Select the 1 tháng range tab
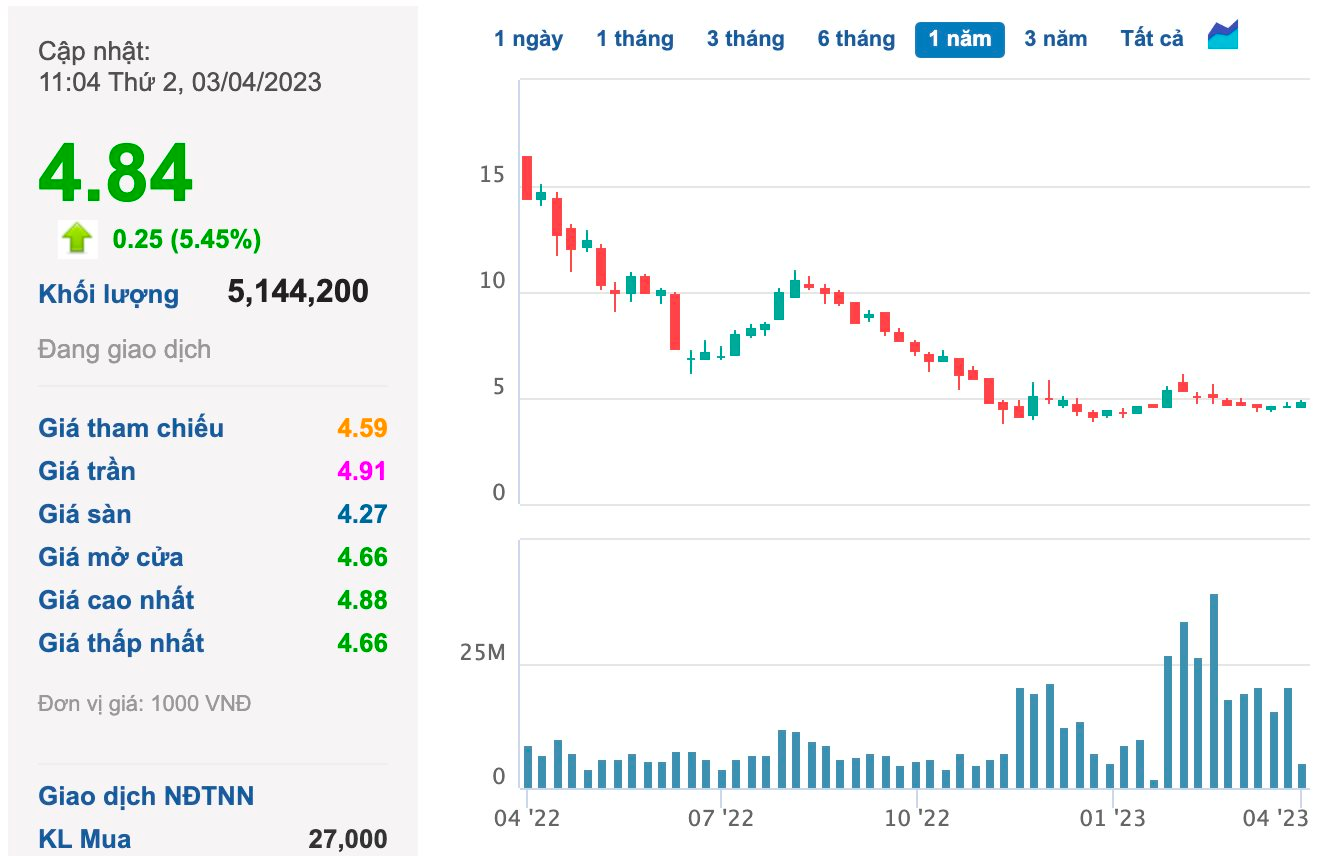 tap(635, 39)
